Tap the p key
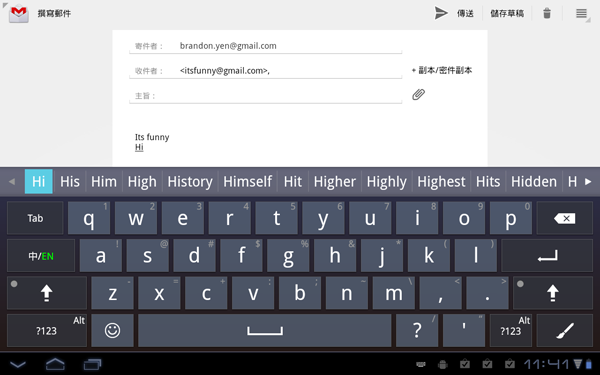Image resolution: width=600 pixels, height=375 pixels. (x=510, y=218)
